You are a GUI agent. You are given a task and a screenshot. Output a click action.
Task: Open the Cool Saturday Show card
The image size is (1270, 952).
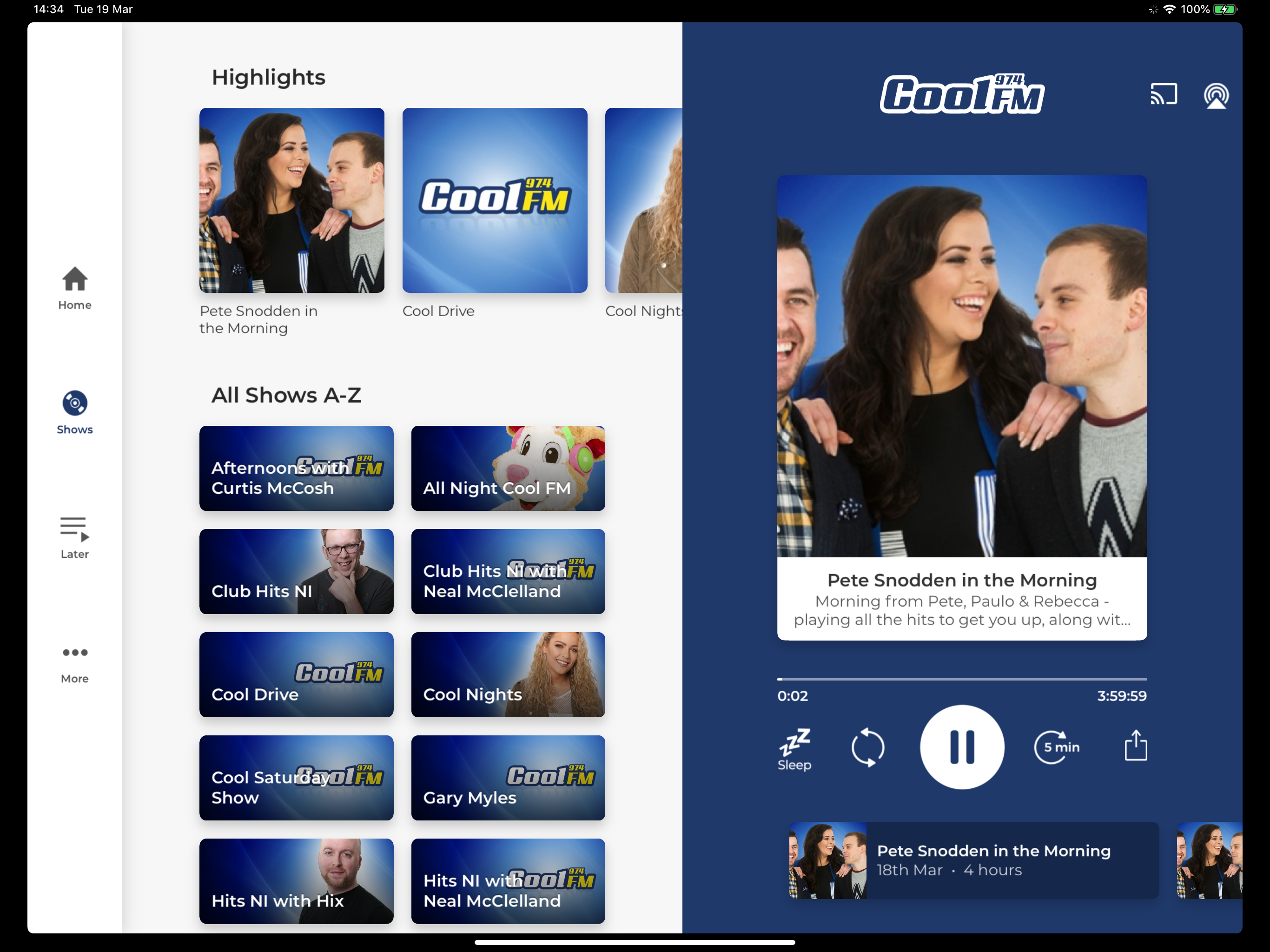pyautogui.click(x=296, y=778)
